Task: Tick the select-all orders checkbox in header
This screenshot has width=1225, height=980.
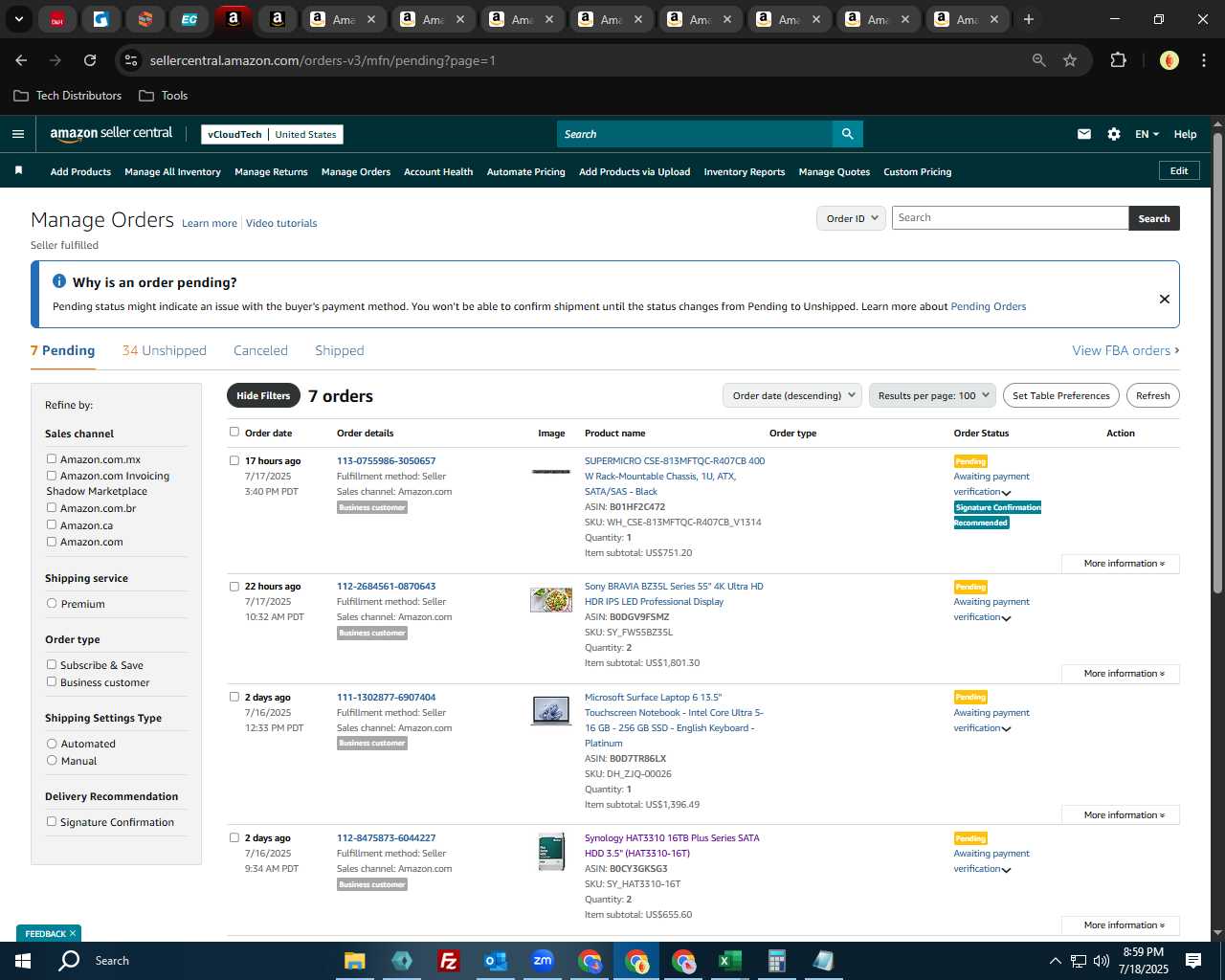Action: tap(234, 432)
